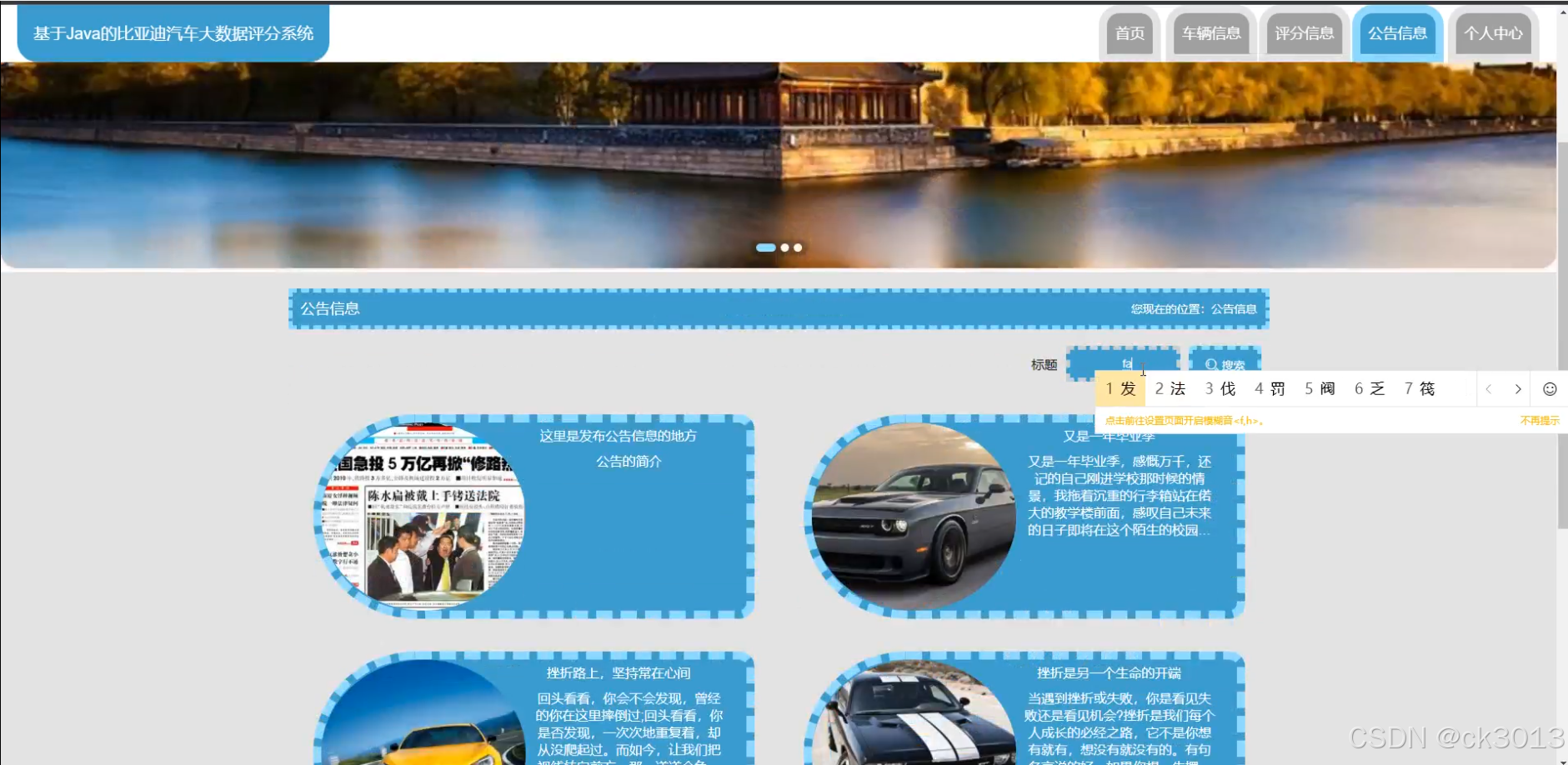The image size is (1568, 765).
Task: Choose IME candidate 7 筏
Action: (1420, 389)
